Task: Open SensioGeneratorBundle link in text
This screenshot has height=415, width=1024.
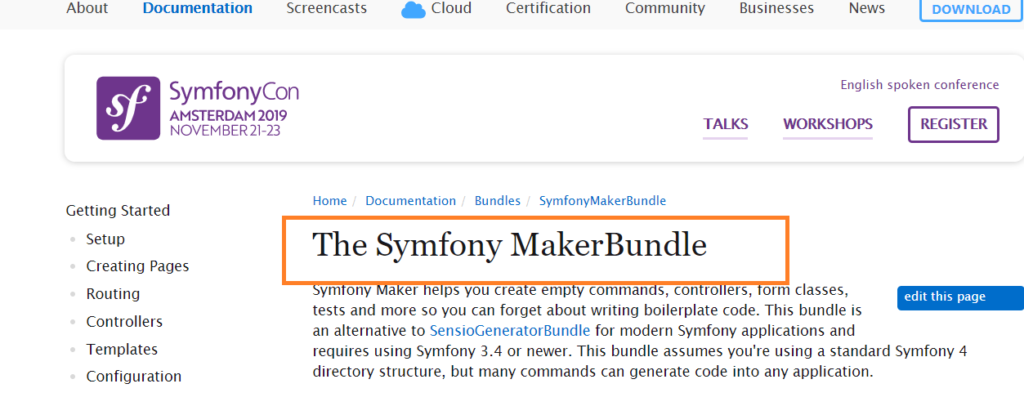Action: point(510,330)
